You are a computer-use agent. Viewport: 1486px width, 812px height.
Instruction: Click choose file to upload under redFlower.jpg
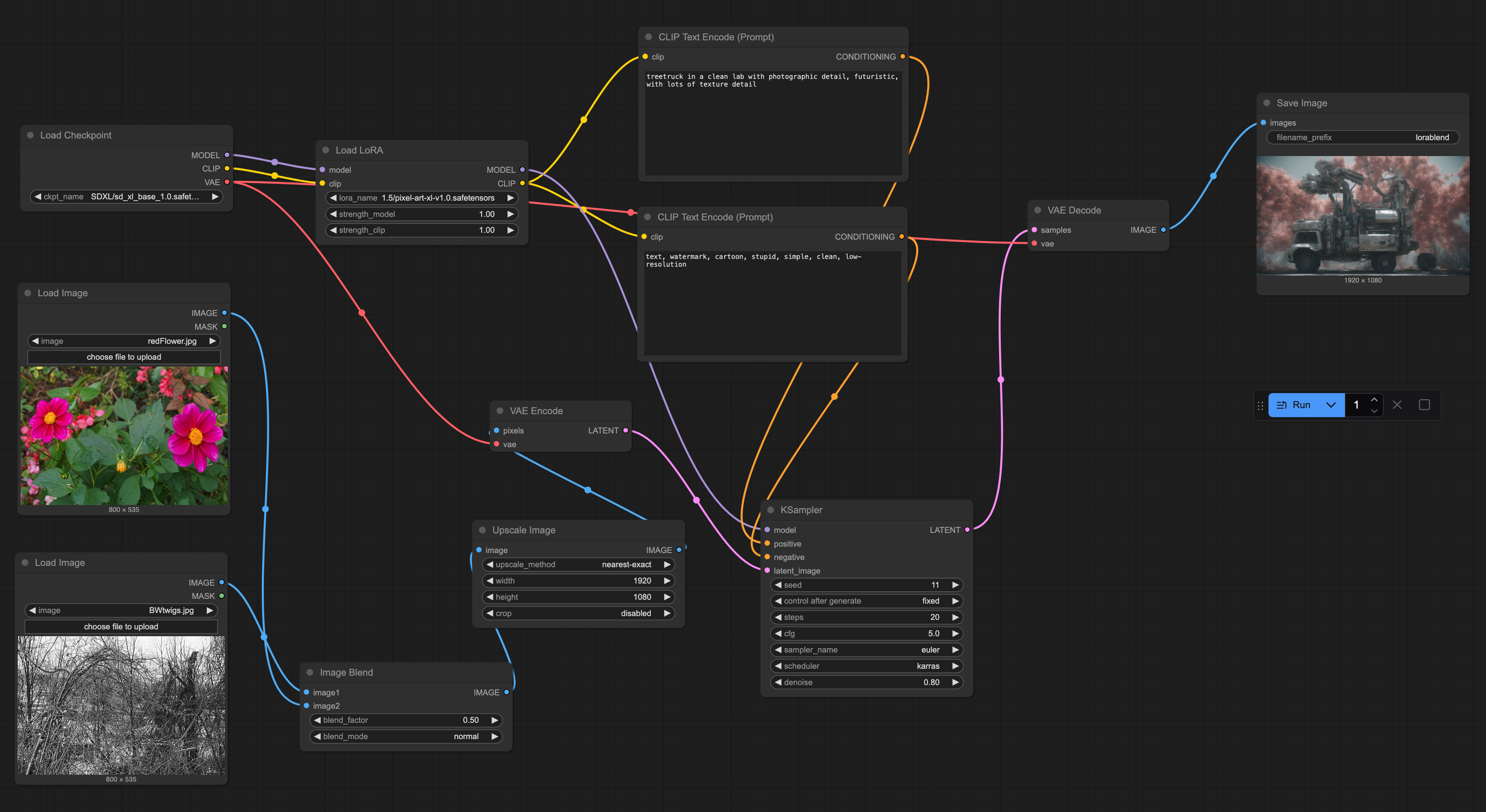[x=124, y=357]
